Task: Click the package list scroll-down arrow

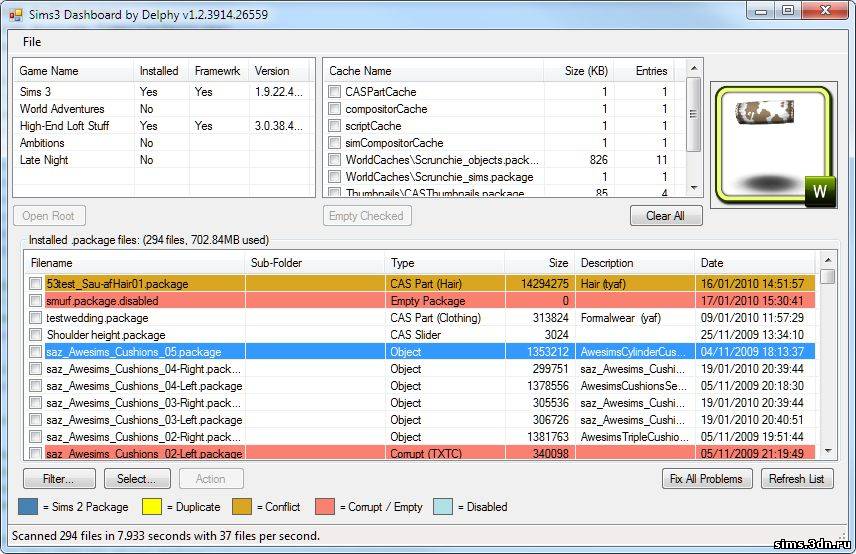Action: coord(828,451)
